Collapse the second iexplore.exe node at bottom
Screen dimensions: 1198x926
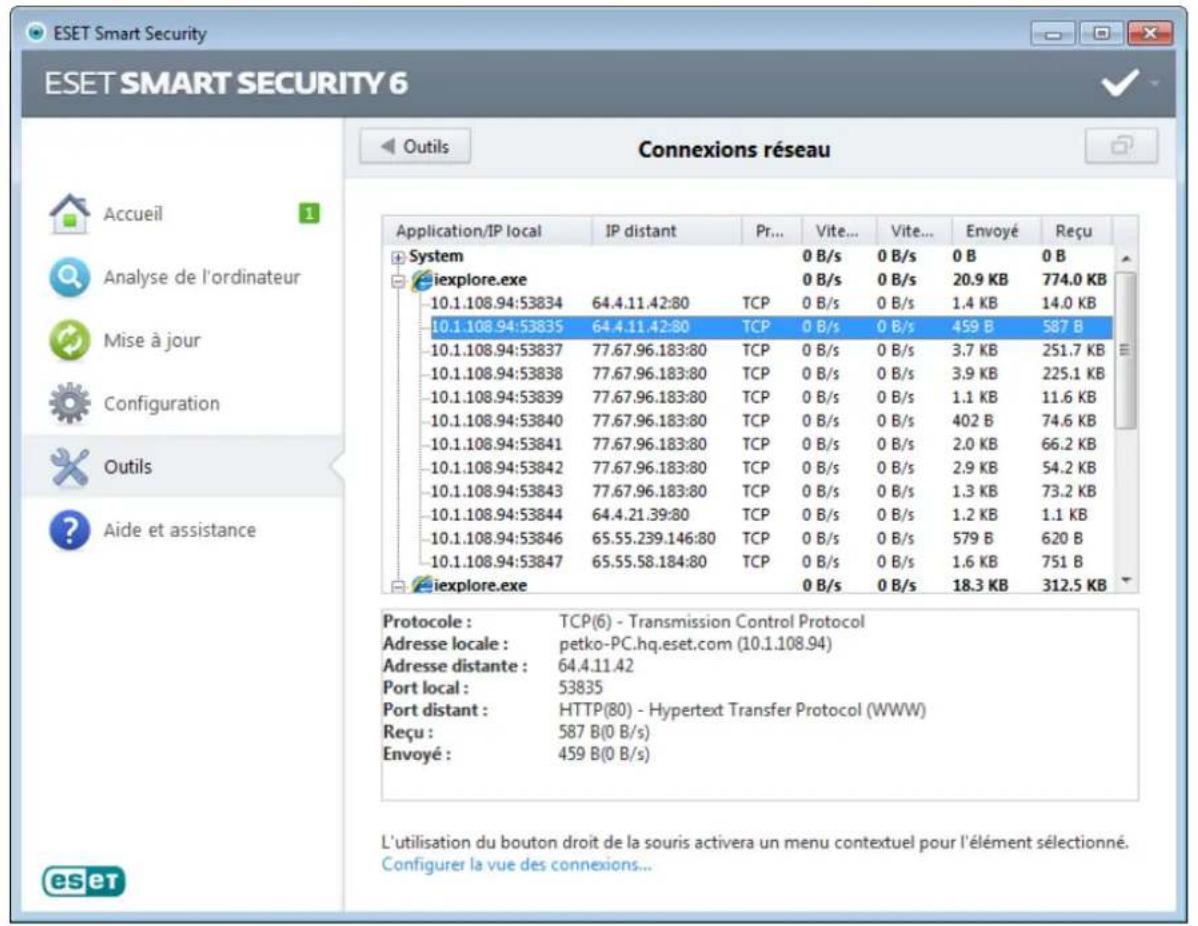398,586
